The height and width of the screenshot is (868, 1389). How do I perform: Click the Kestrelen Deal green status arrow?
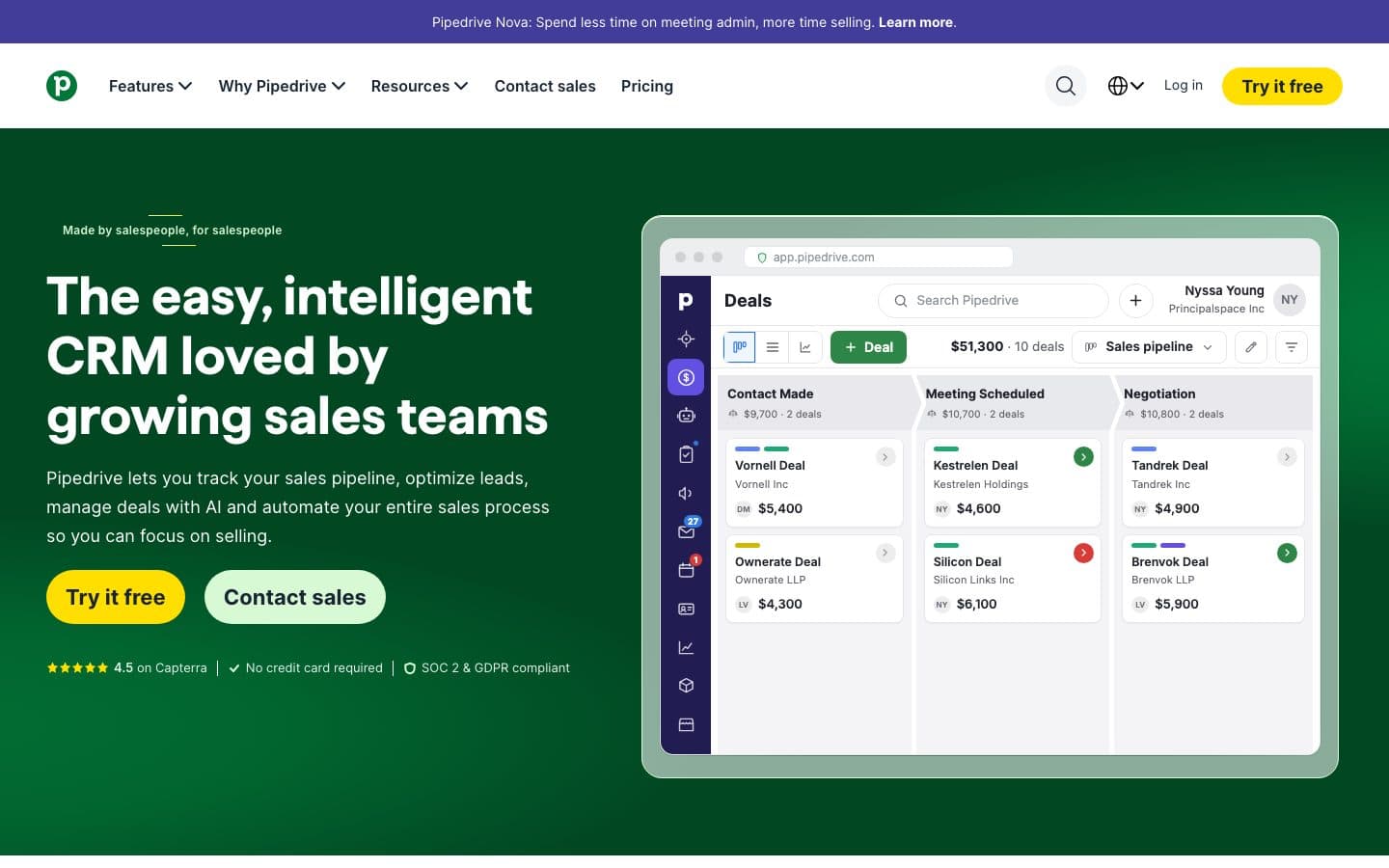coord(1083,457)
